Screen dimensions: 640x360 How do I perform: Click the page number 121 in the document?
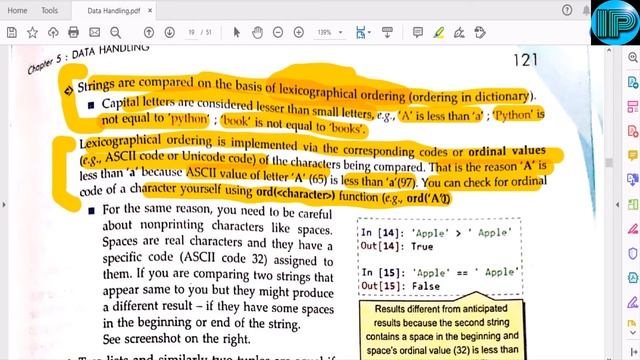coord(525,60)
